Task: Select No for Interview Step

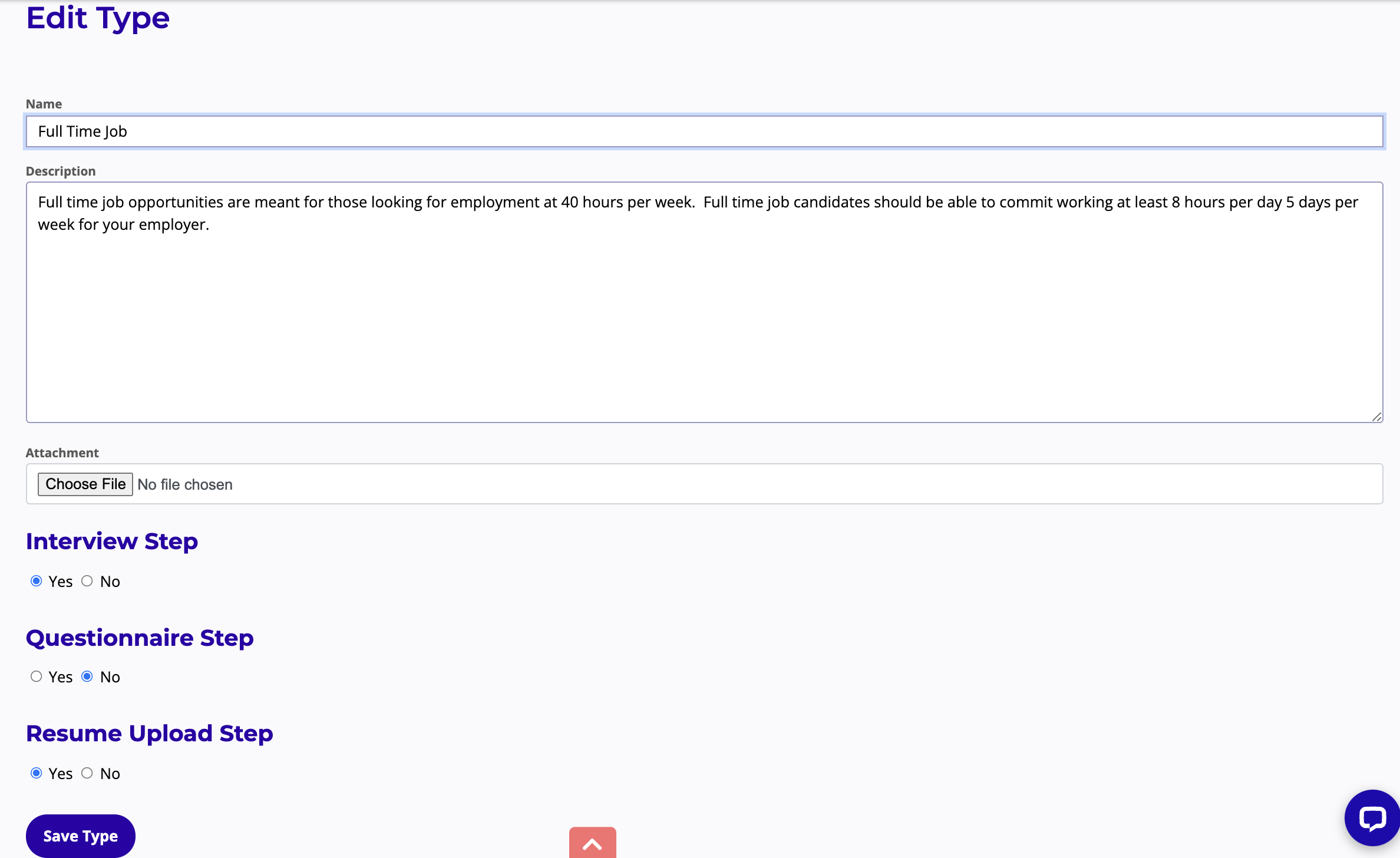Action: coord(87,581)
